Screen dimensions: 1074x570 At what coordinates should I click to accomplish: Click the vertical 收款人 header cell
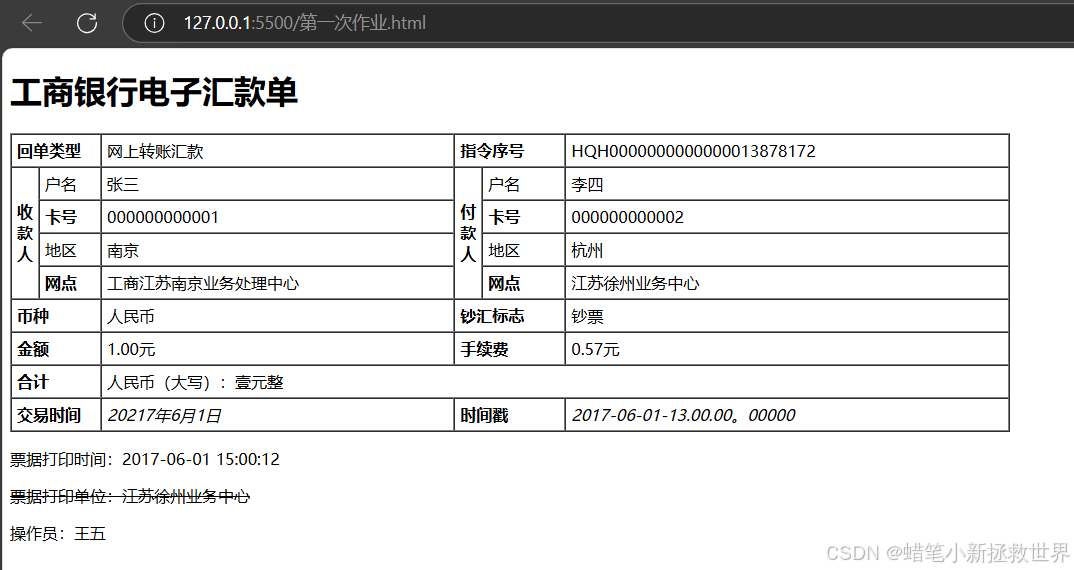click(x=25, y=234)
